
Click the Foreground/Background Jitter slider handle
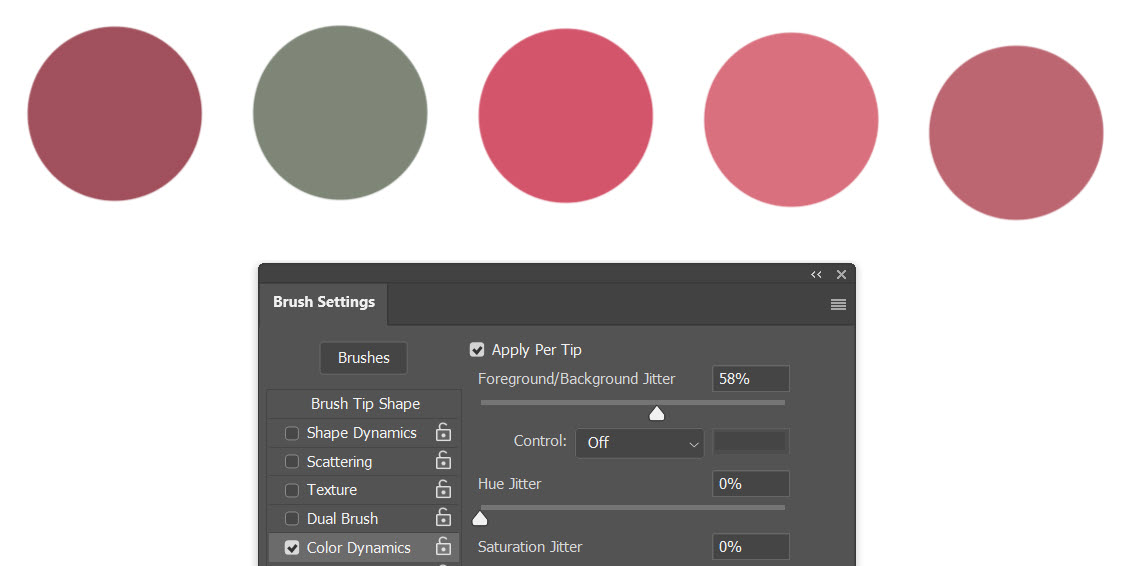657,413
